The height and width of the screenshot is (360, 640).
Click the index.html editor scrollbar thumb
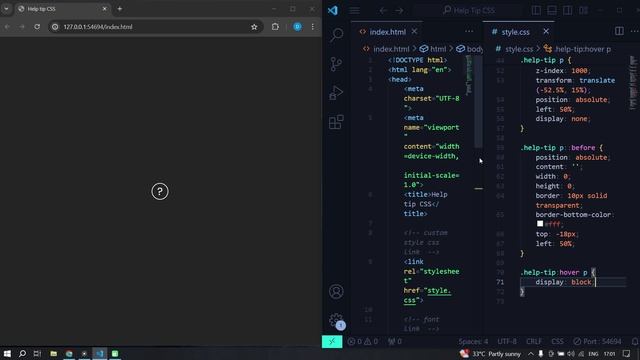(478, 102)
